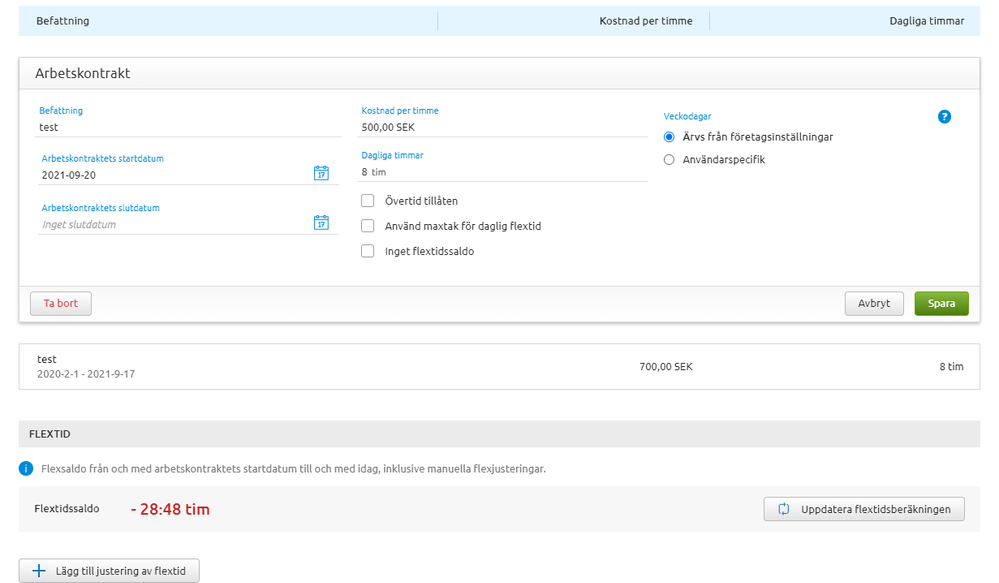Check Använd maxtak för daglig flextid
The image size is (999, 583).
coord(368,226)
